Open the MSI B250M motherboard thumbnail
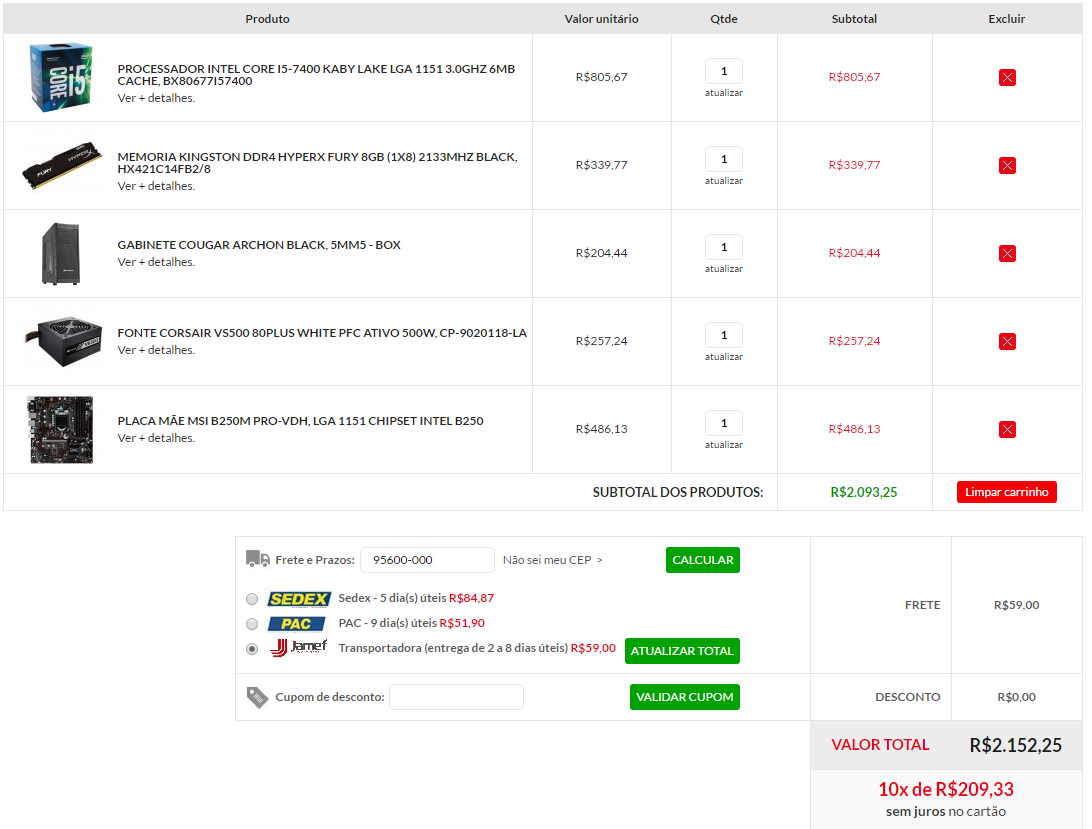Screen dimensions: 1092x829 (x=61, y=430)
